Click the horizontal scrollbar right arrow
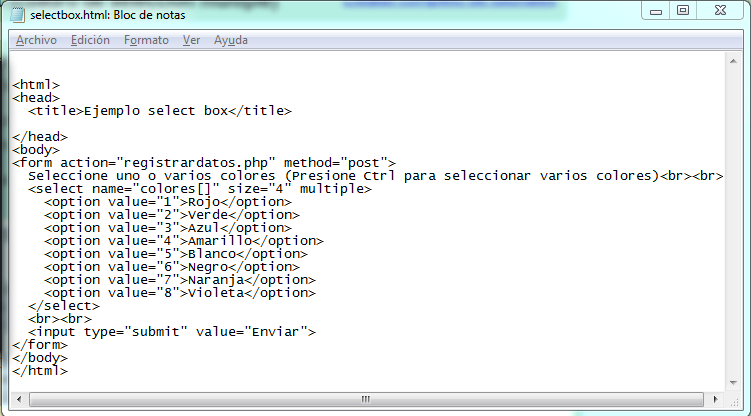Viewport: 751px width, 416px height. tap(716, 399)
